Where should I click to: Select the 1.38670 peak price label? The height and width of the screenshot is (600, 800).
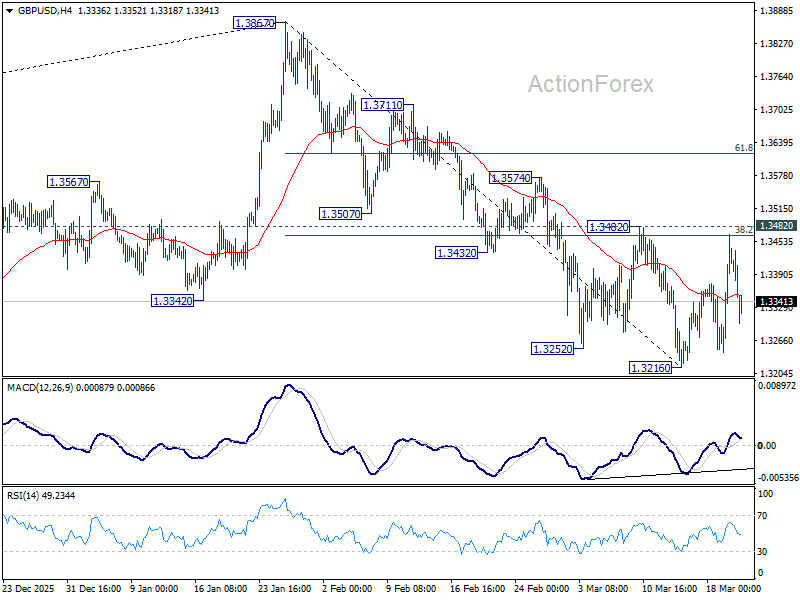253,22
